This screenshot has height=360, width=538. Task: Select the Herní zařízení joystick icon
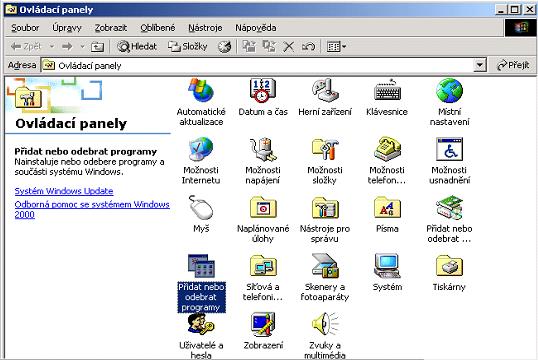click(x=325, y=91)
